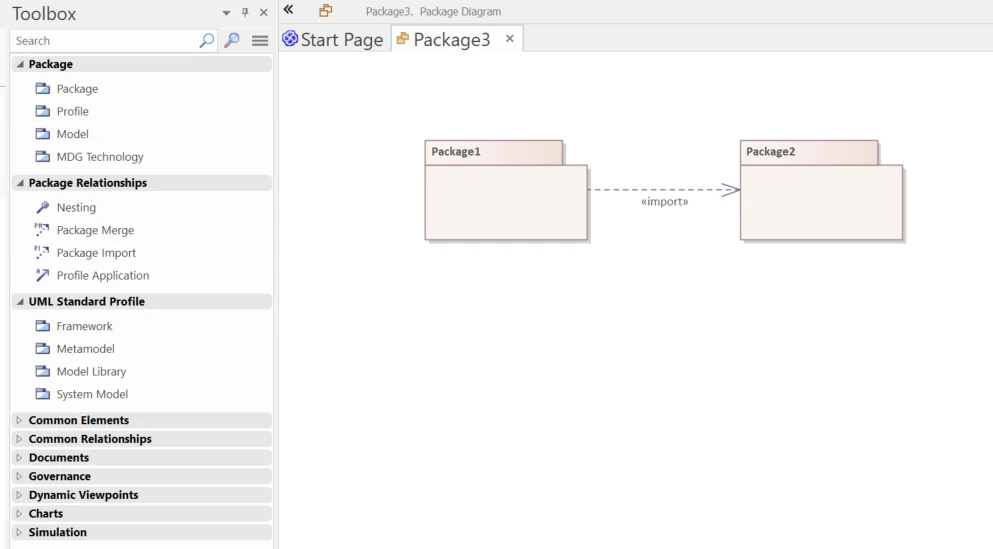Pick the Package Import connector tool
993x549 pixels.
[x=42, y=253]
